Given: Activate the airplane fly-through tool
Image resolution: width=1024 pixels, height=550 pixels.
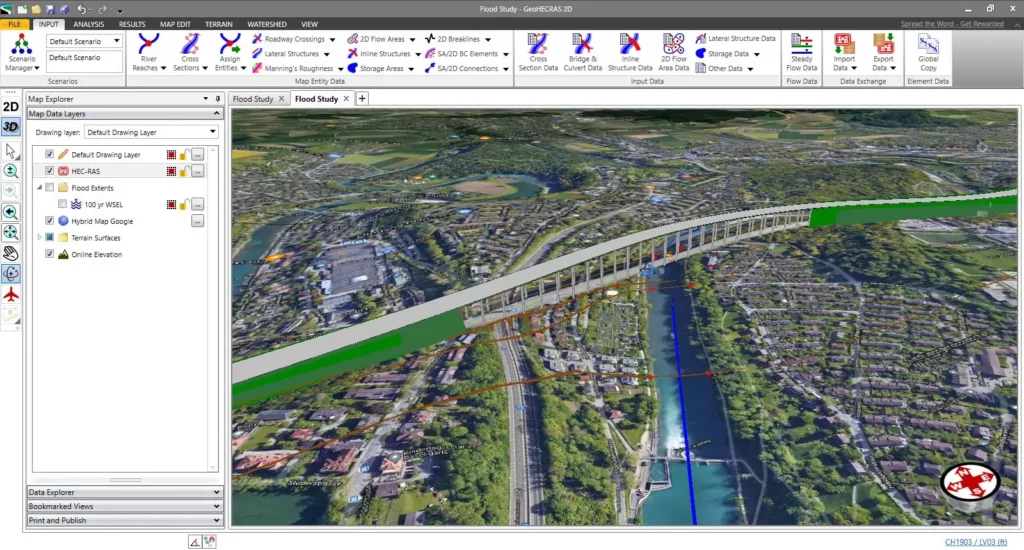Looking at the screenshot, I should [x=11, y=295].
